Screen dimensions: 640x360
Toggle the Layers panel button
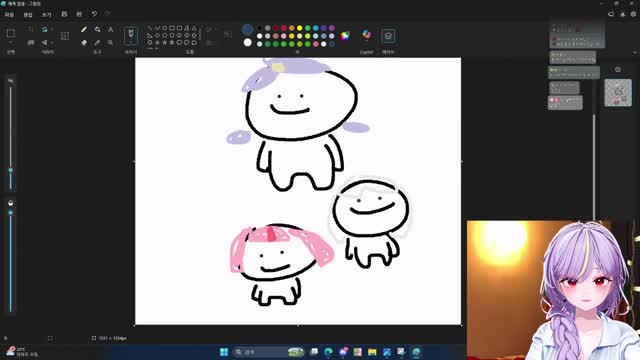(x=388, y=36)
